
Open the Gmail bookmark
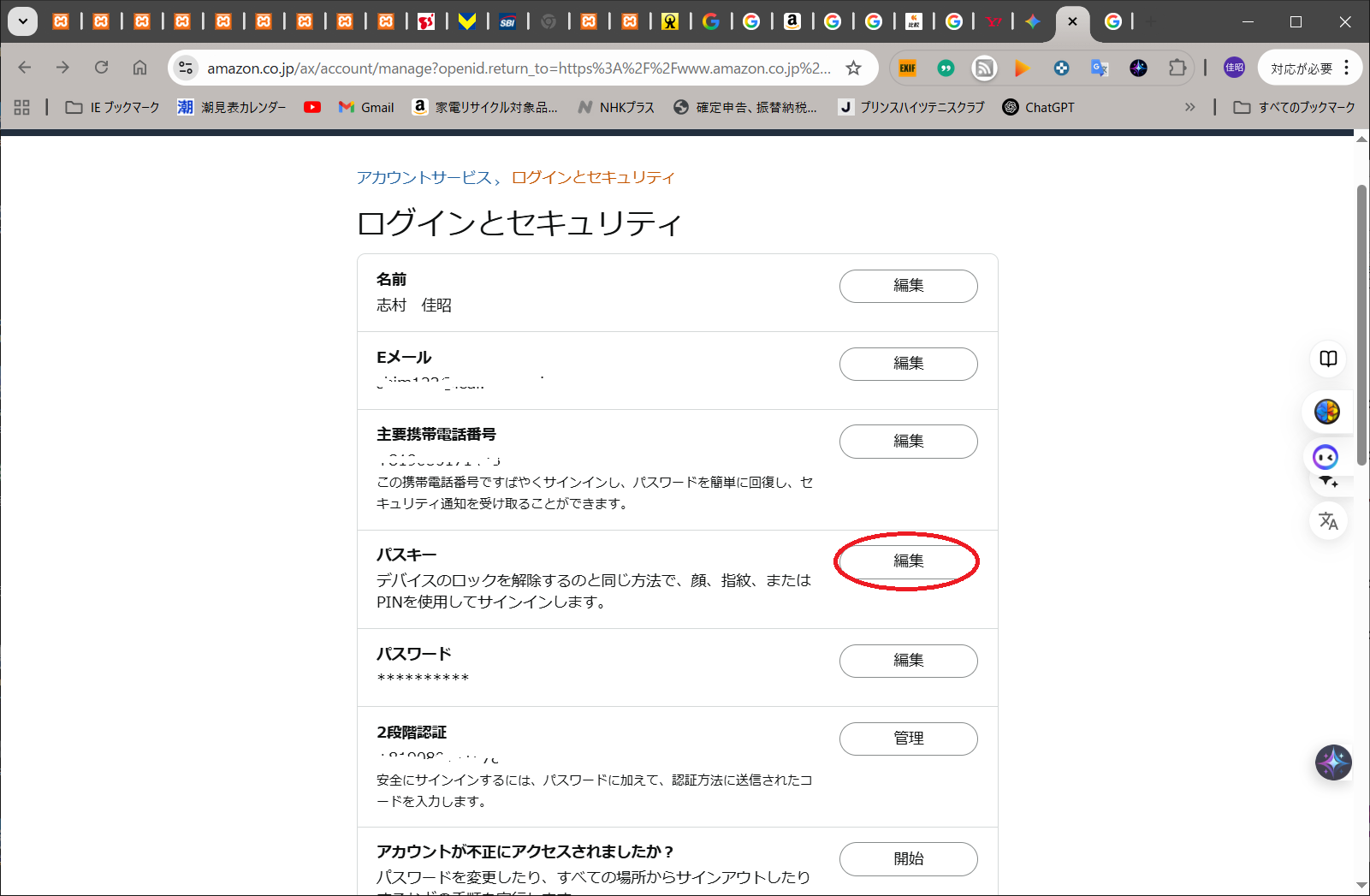366,107
